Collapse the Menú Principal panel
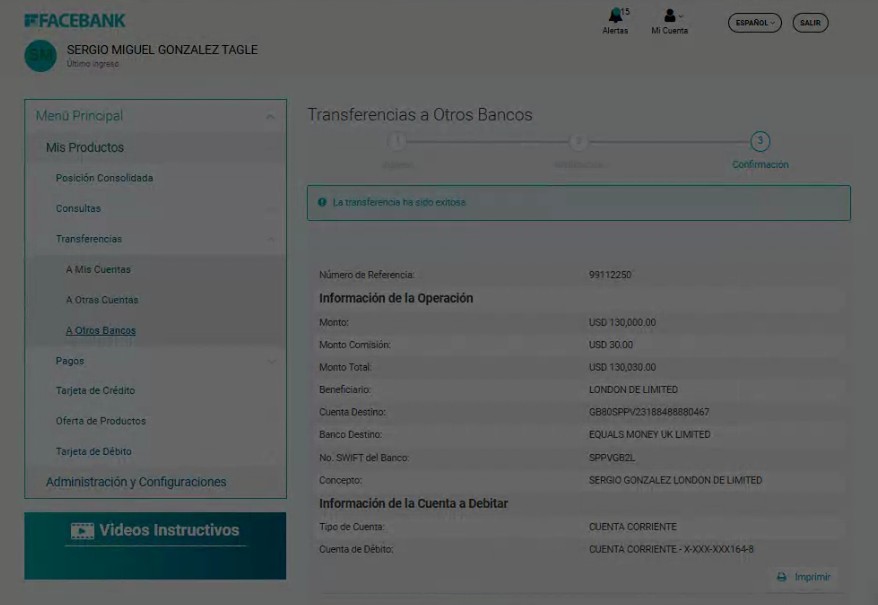Viewport: 878px width, 605px height. point(270,117)
